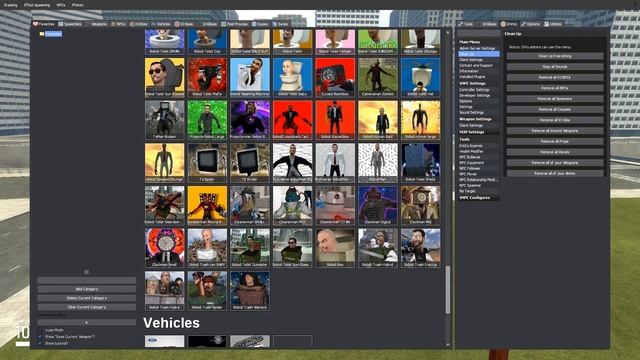Viewport: 640px width, 360px height.
Task: Open the Favorites spawn menu tab
Action: point(44,24)
